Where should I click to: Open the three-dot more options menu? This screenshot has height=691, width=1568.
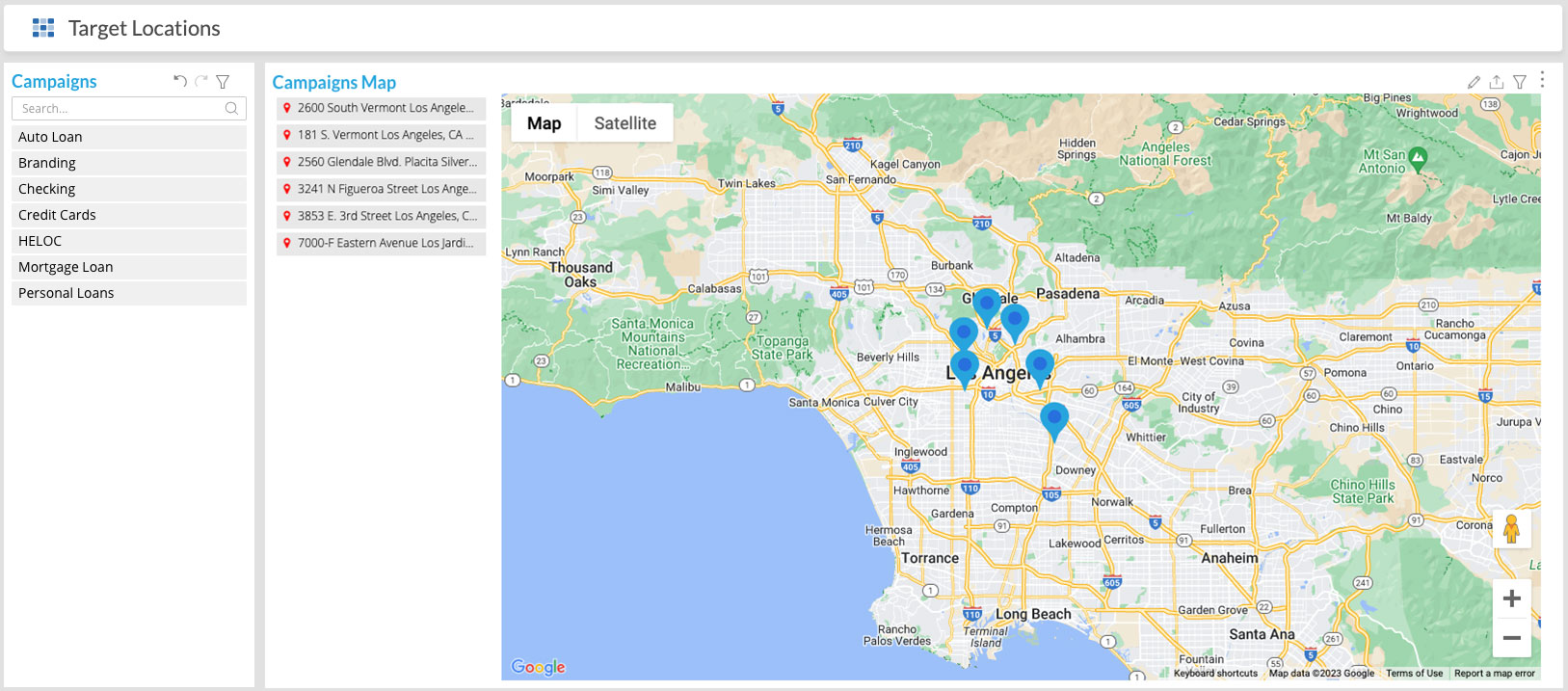coord(1542,80)
